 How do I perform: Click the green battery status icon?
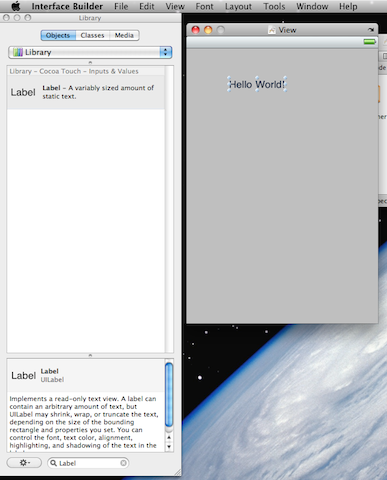click(370, 42)
